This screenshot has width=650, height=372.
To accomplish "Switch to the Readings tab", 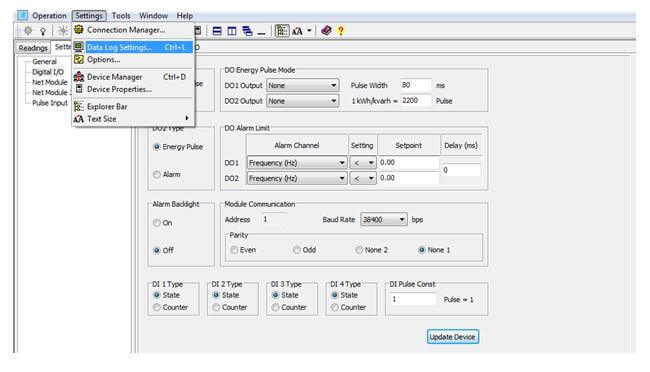I will click(x=33, y=48).
